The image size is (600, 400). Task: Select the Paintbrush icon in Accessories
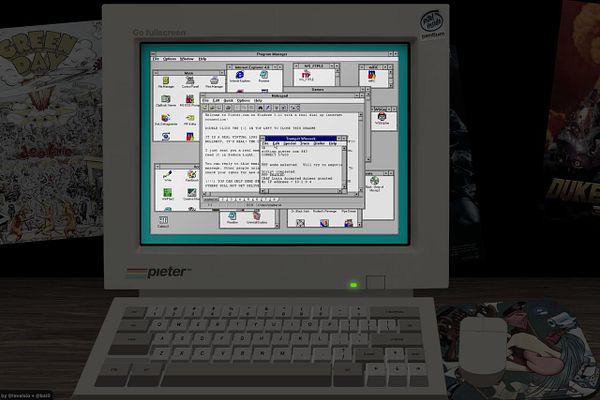coord(192,176)
